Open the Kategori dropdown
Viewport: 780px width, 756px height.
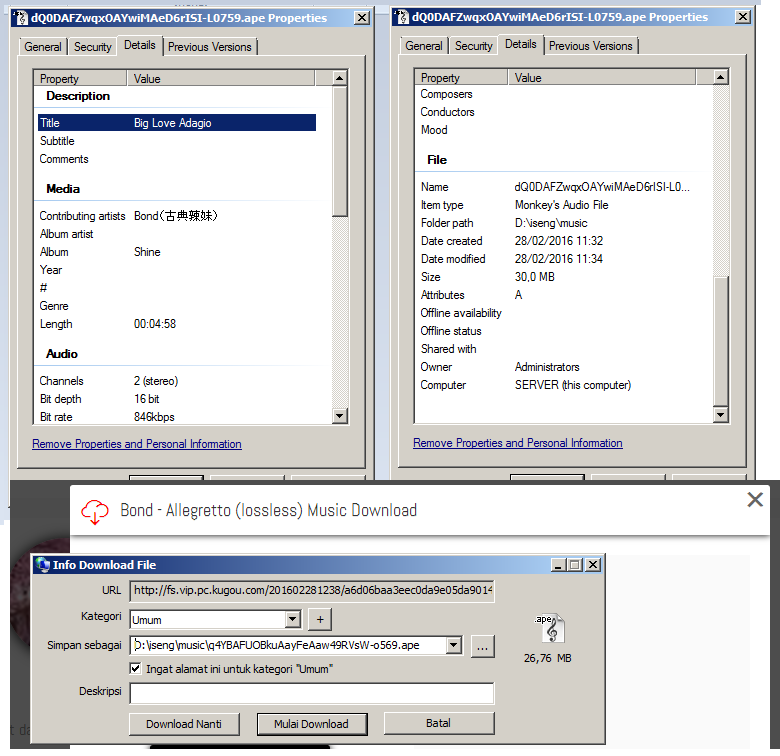click(293, 620)
